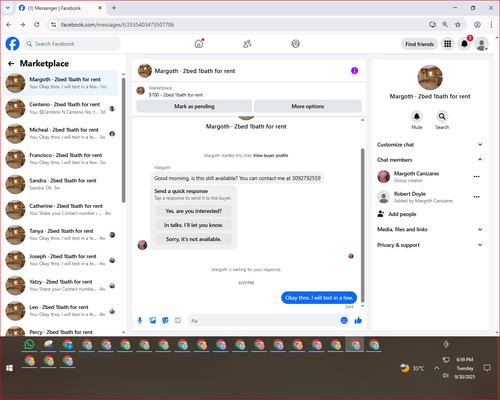Viewport: 500px width, 400px height.
Task: Expand Privacy & support section
Action: click(430, 245)
